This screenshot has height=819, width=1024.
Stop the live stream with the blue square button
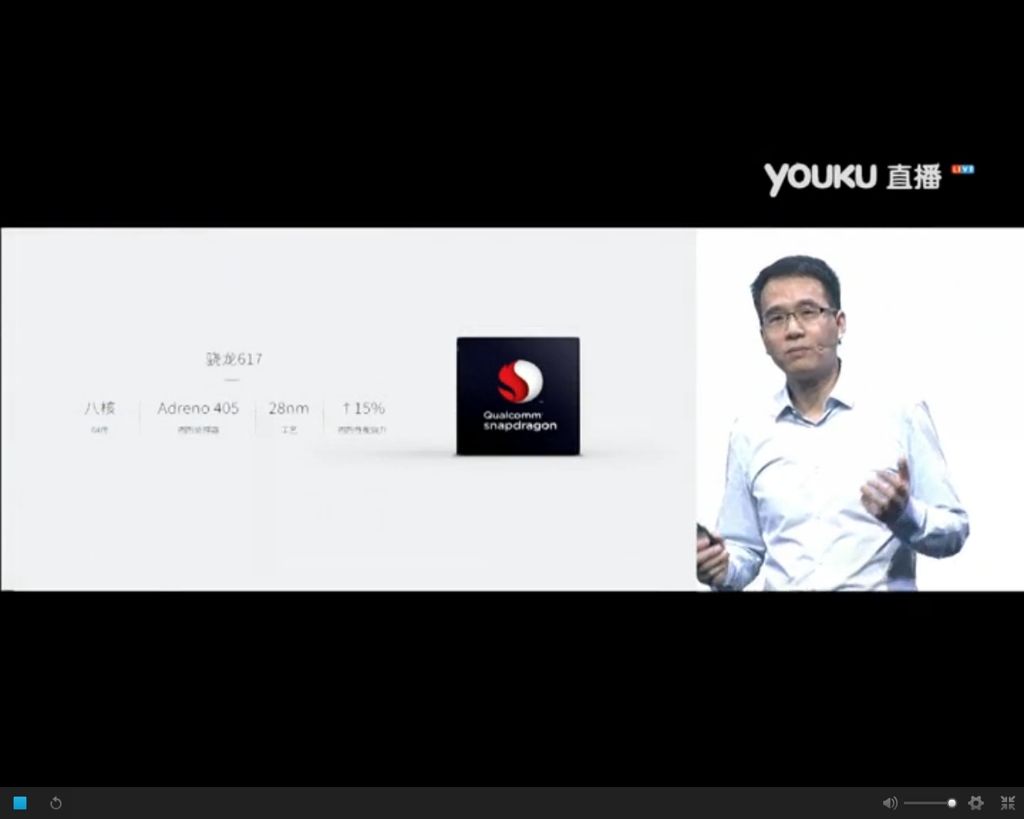point(20,803)
